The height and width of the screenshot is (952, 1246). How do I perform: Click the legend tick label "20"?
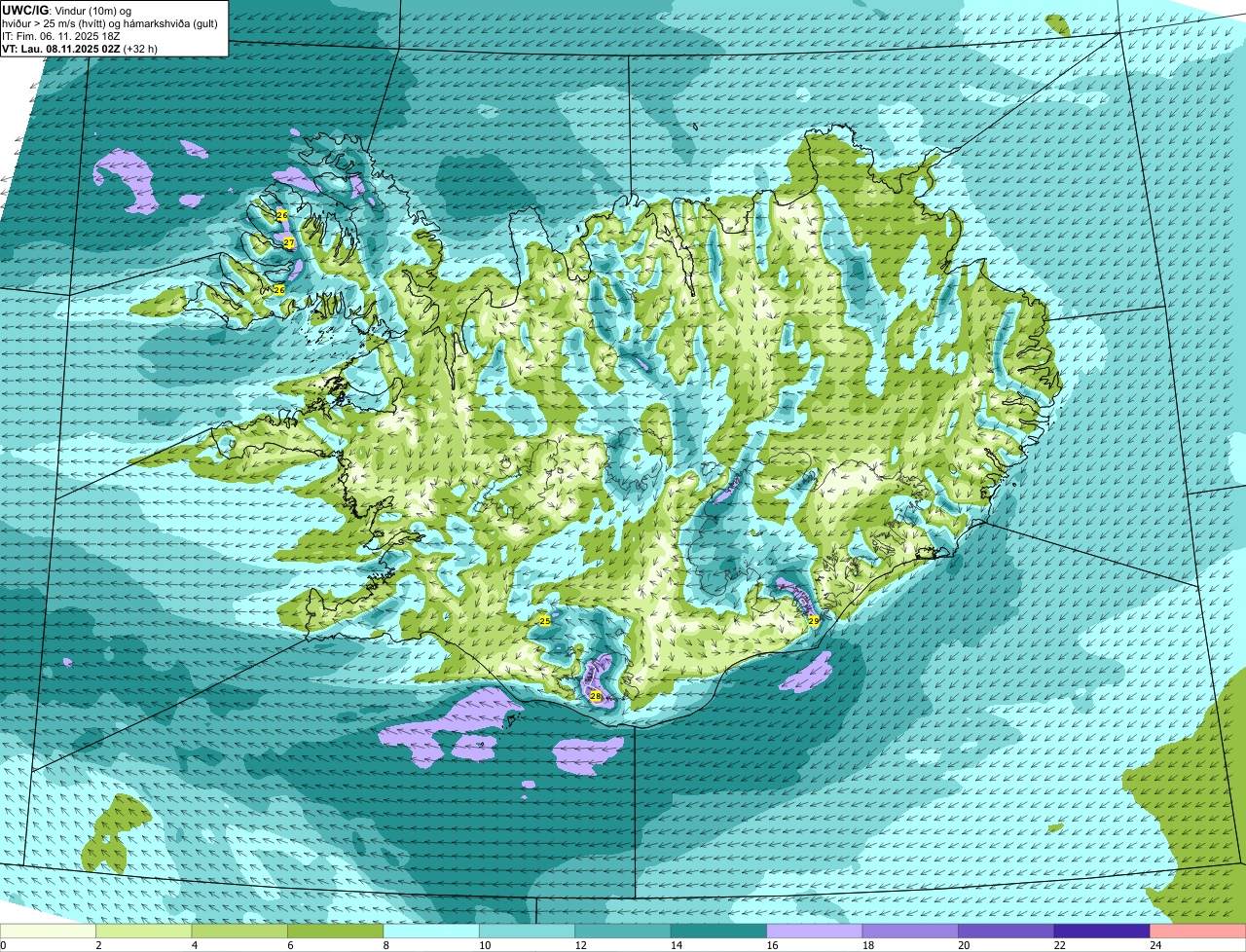[963, 945]
